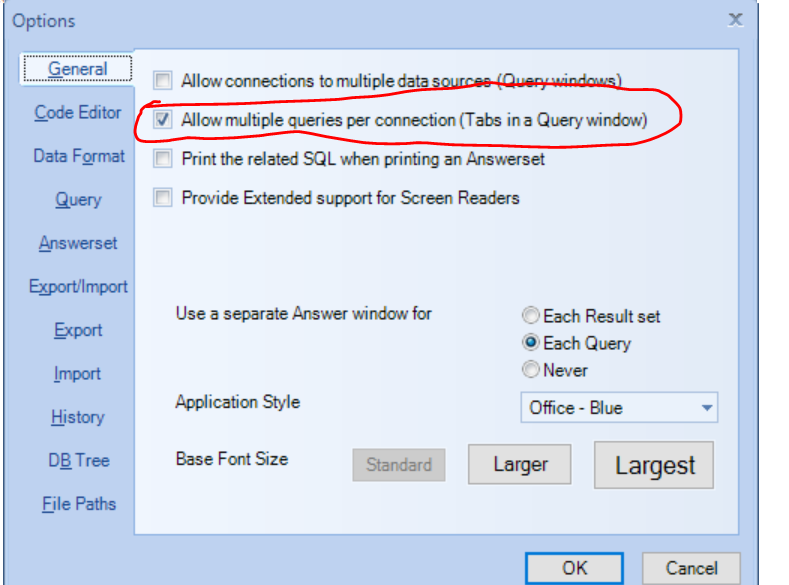Open the Data Format tab
The height and width of the screenshot is (585, 789).
pyautogui.click(x=79, y=156)
